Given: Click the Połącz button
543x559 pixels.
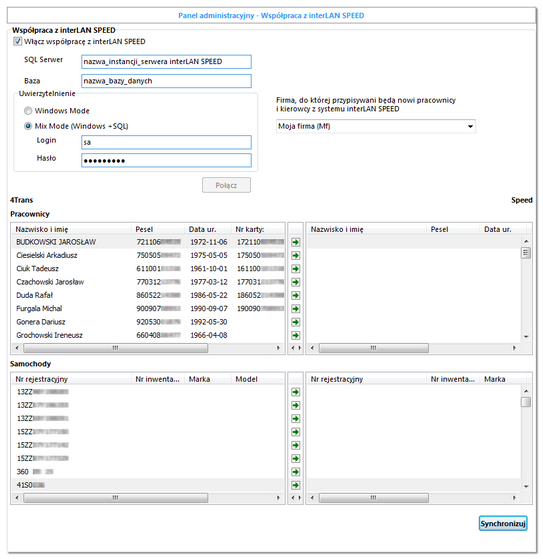Looking at the screenshot, I should tap(226, 185).
